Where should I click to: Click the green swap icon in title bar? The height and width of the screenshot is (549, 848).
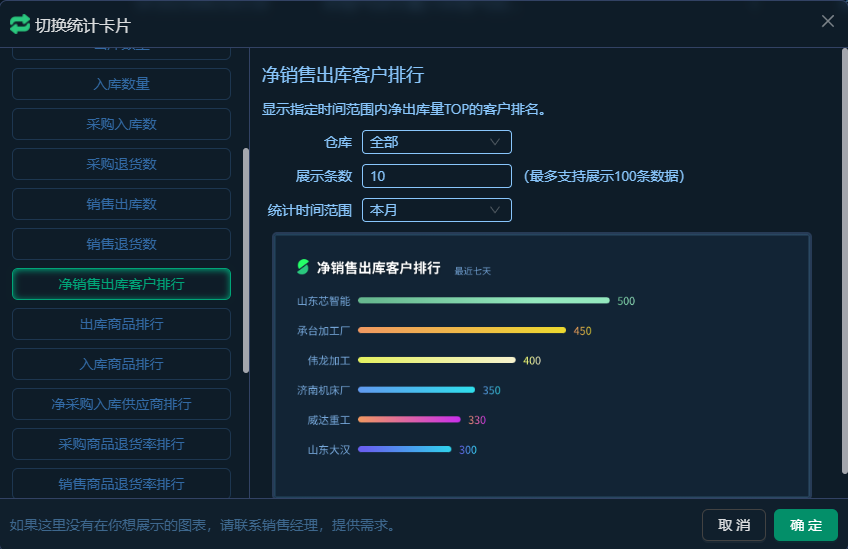coord(20,23)
